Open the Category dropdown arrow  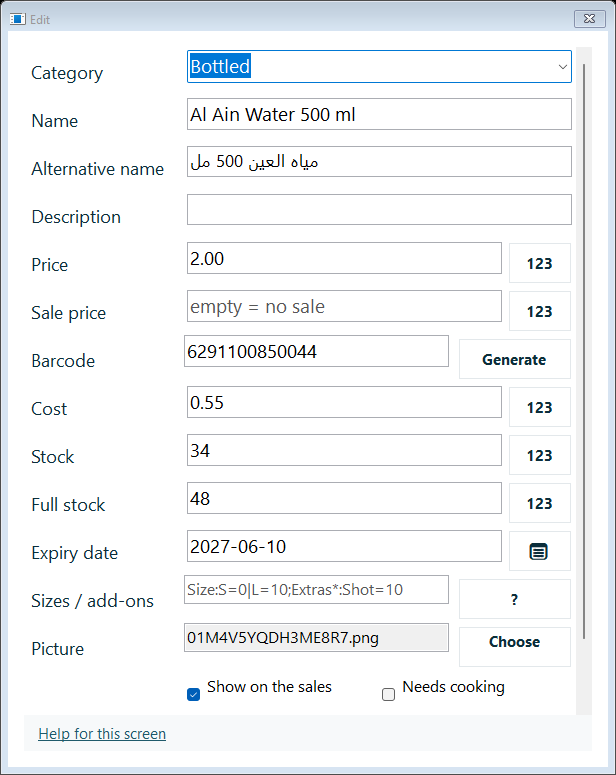pos(563,67)
